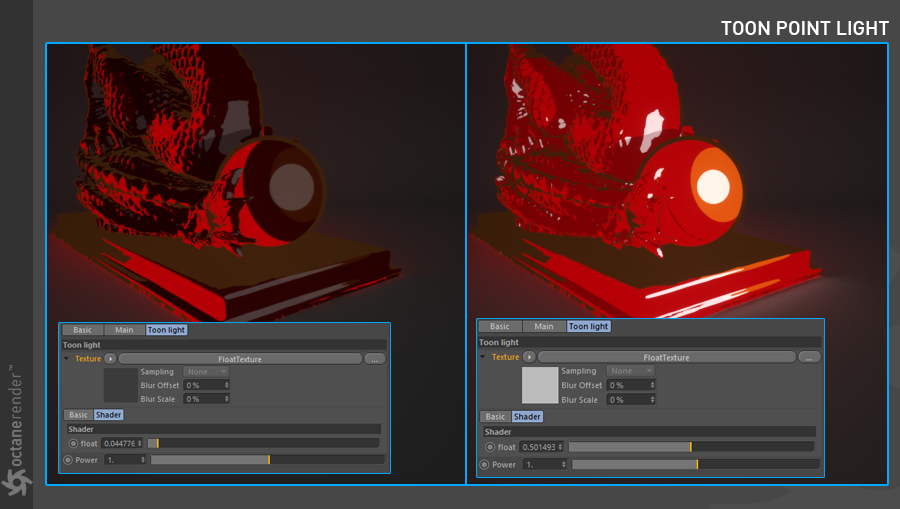Click the FloatTexture button in right panel

tap(666, 358)
